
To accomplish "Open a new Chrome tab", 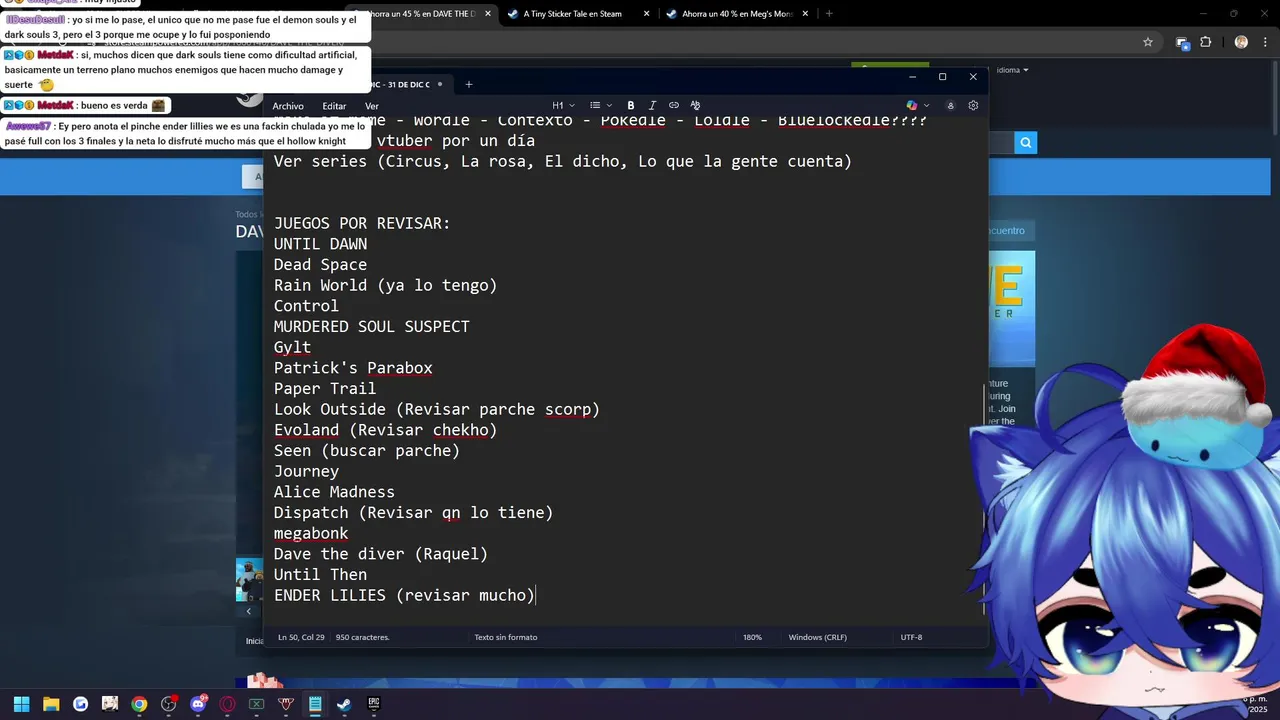I will [x=829, y=14].
